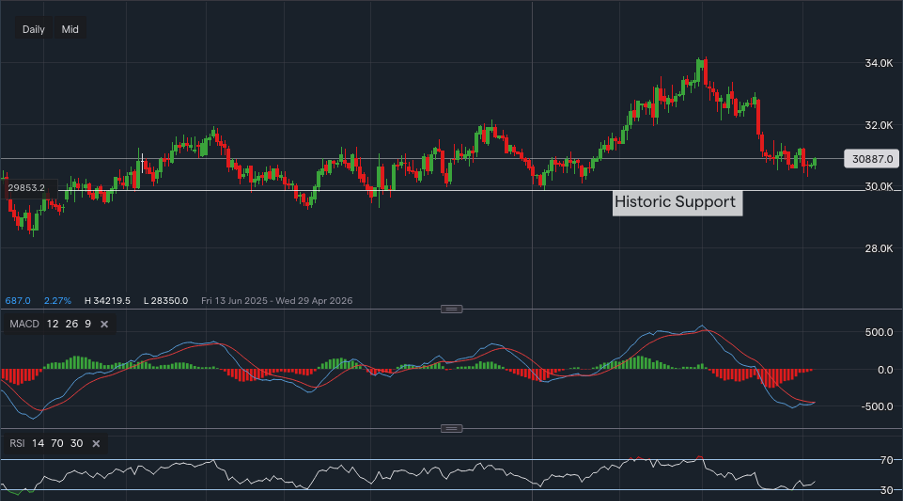Screen dimensions: 904x502
Task: Remove the MACD indicator with its X icon
Action: (105, 324)
